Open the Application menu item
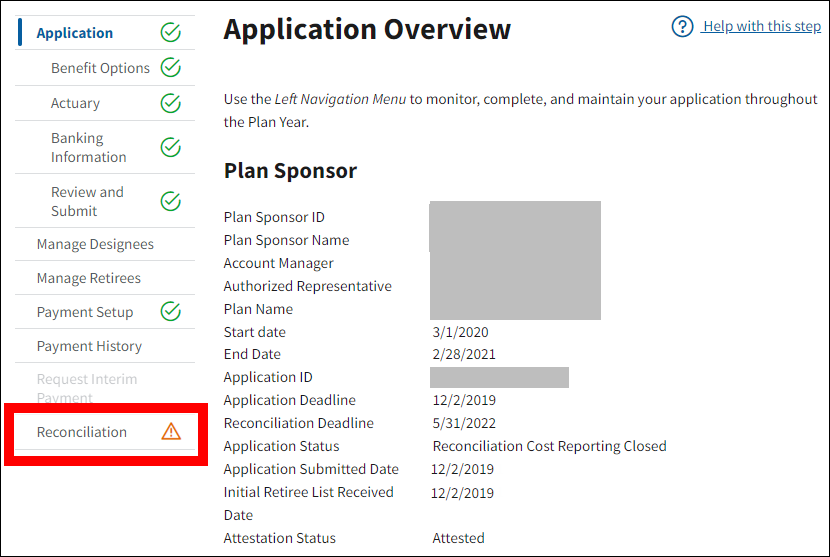The width and height of the screenshot is (830, 557). [75, 33]
